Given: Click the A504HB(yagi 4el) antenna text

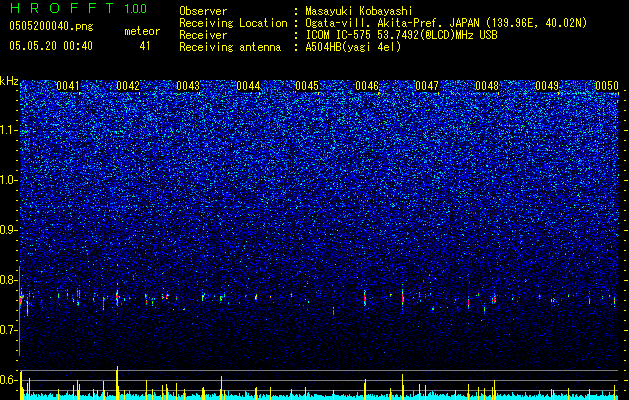Looking at the screenshot, I should 353,47.
